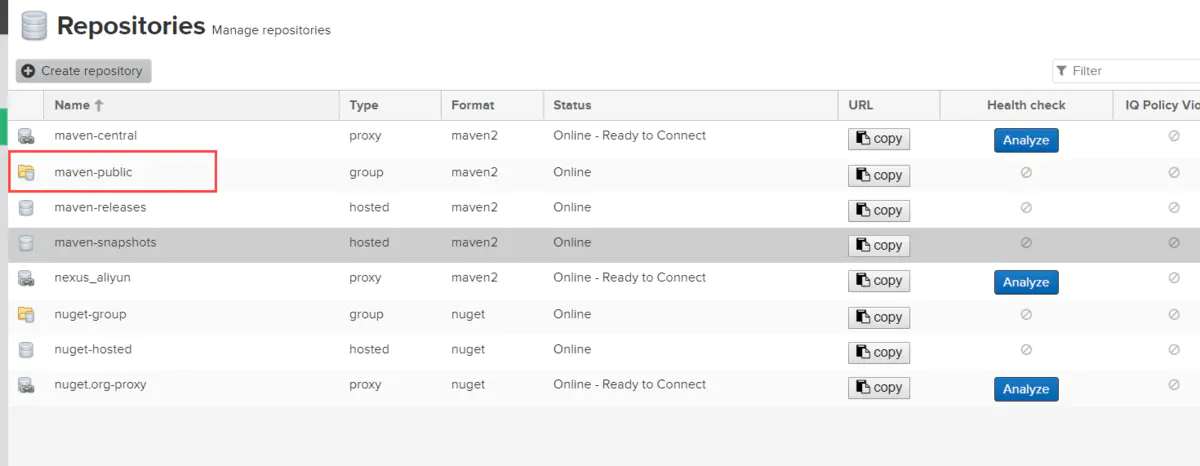The image size is (1200, 466).
Task: Run Analyze for nuget.org-proxy repository
Action: point(1026,389)
